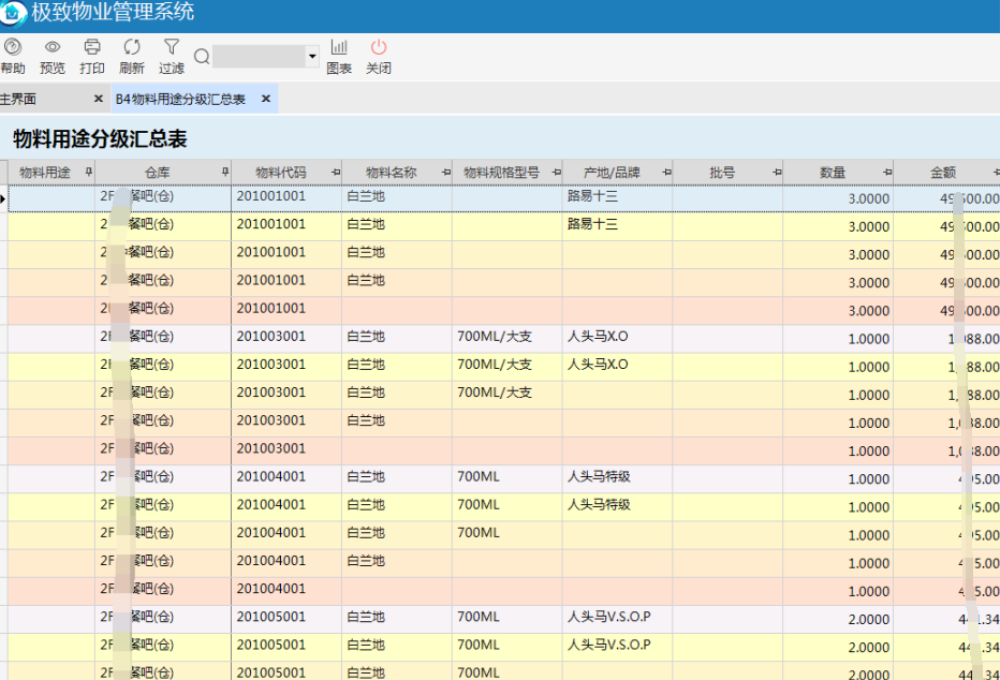Image resolution: width=1000 pixels, height=680 pixels.
Task: Click 白兰地 name in first row
Action: [366, 196]
